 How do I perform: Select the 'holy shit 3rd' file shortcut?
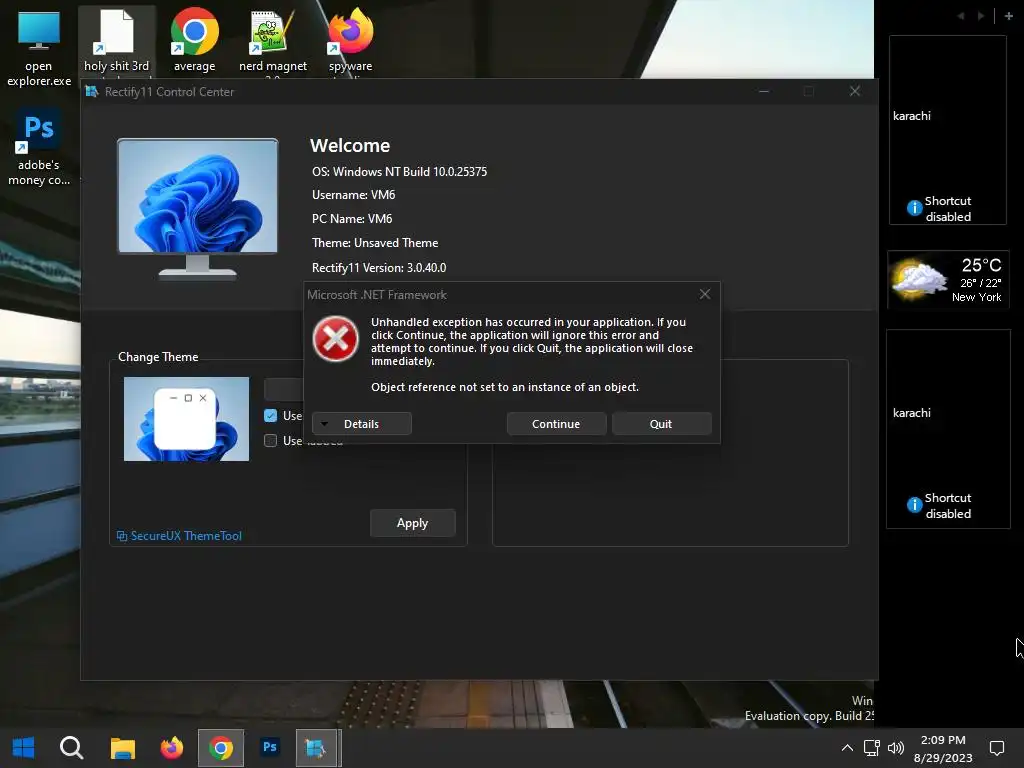[x=116, y=42]
